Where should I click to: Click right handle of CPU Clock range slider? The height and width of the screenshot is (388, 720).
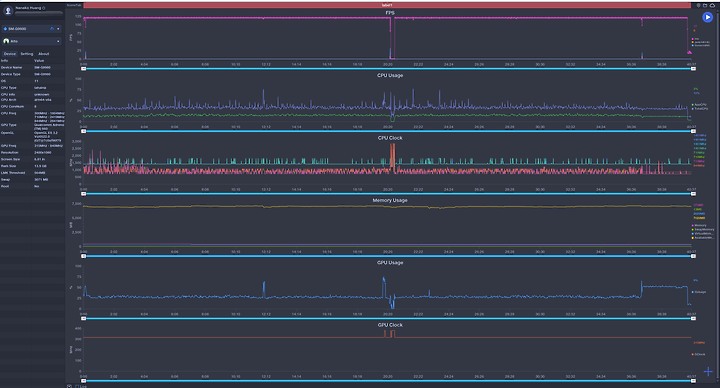click(x=693, y=194)
